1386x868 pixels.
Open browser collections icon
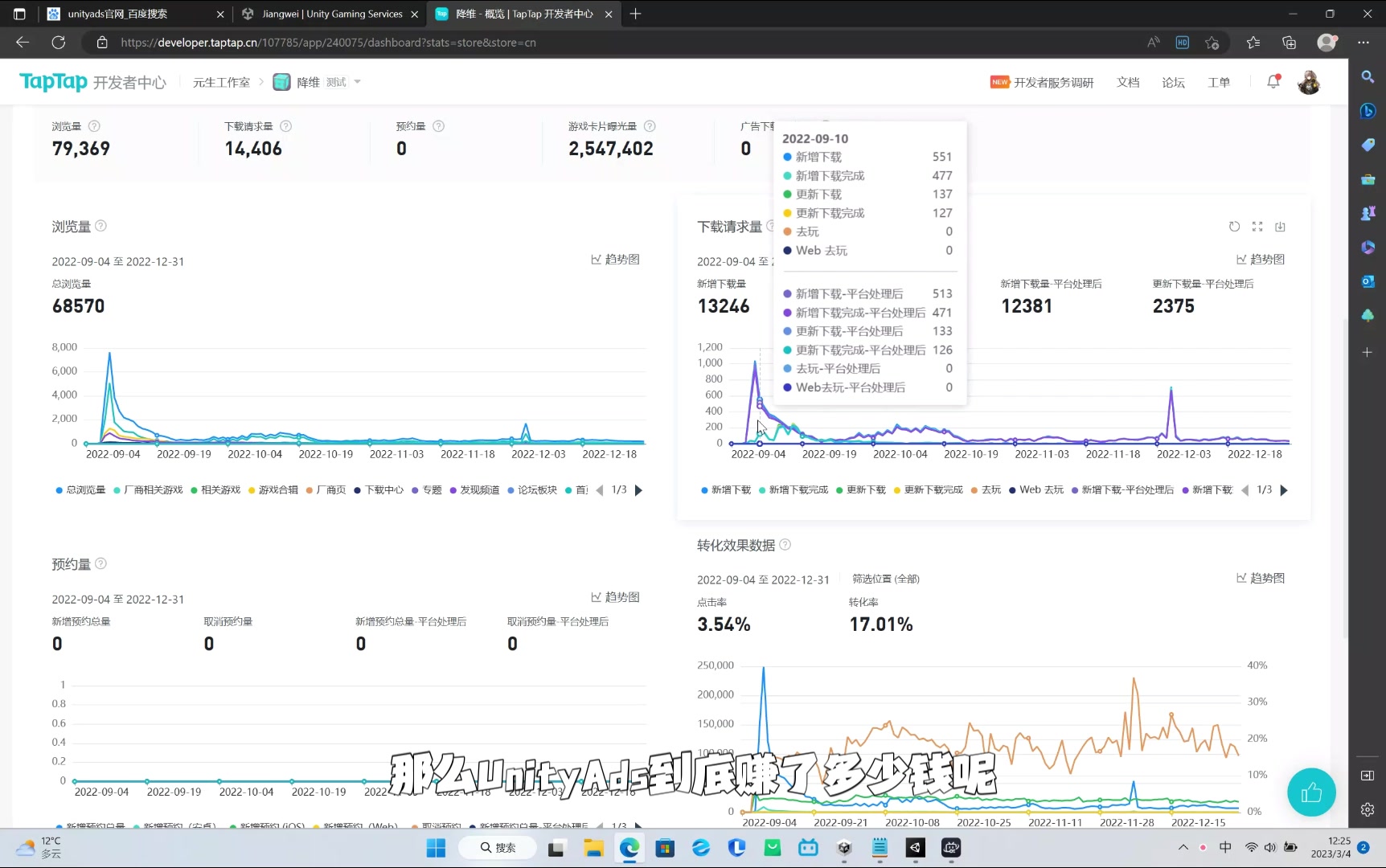pyautogui.click(x=1290, y=42)
